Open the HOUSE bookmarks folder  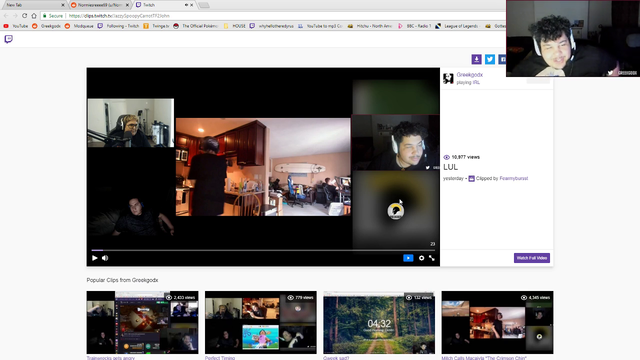pyautogui.click(x=235, y=26)
